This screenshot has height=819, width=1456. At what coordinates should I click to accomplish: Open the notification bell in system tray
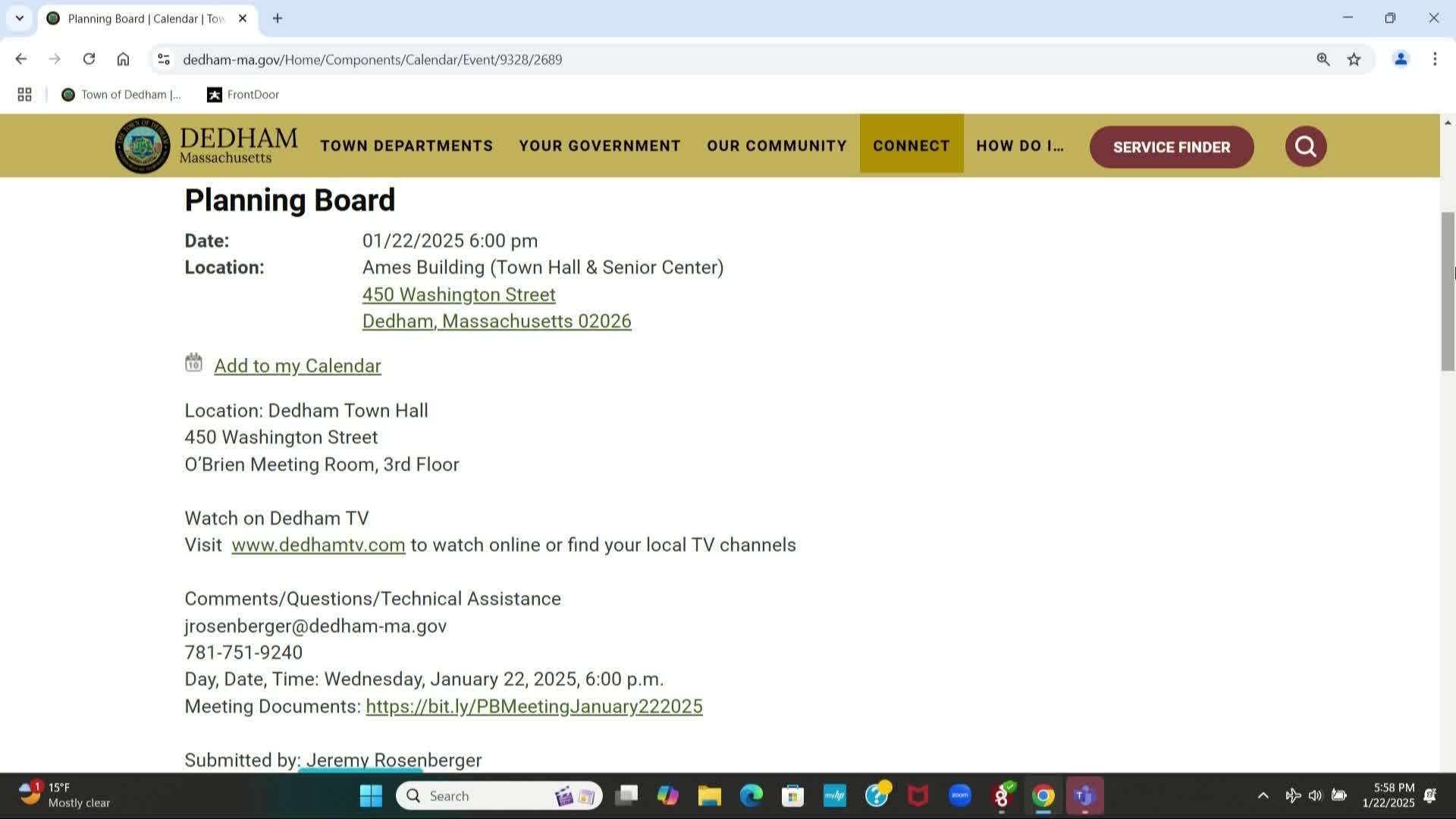click(1430, 795)
